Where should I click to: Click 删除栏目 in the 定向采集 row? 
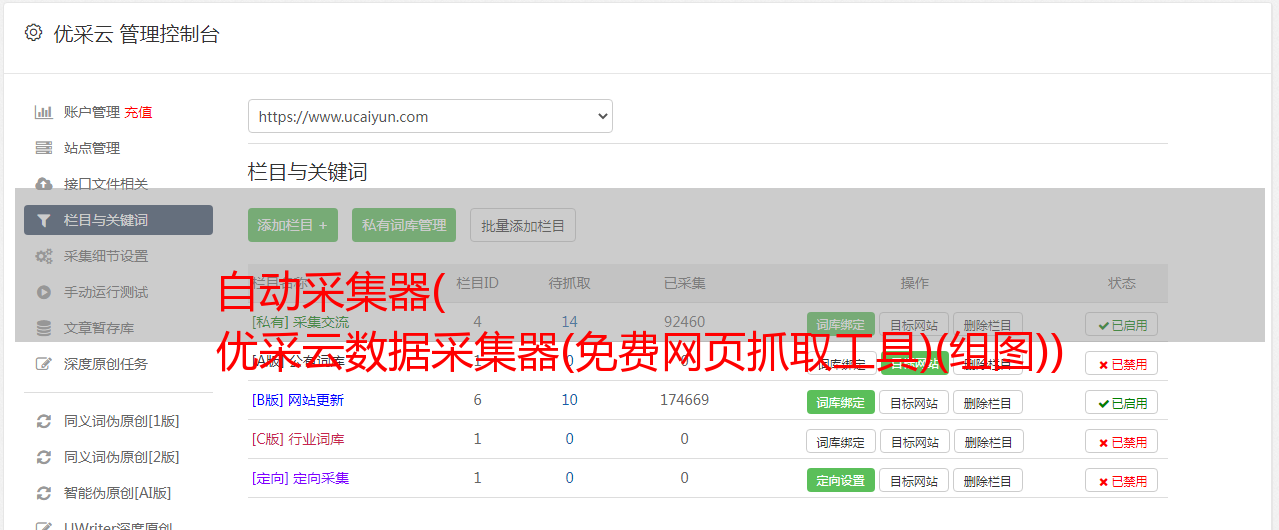tap(988, 480)
